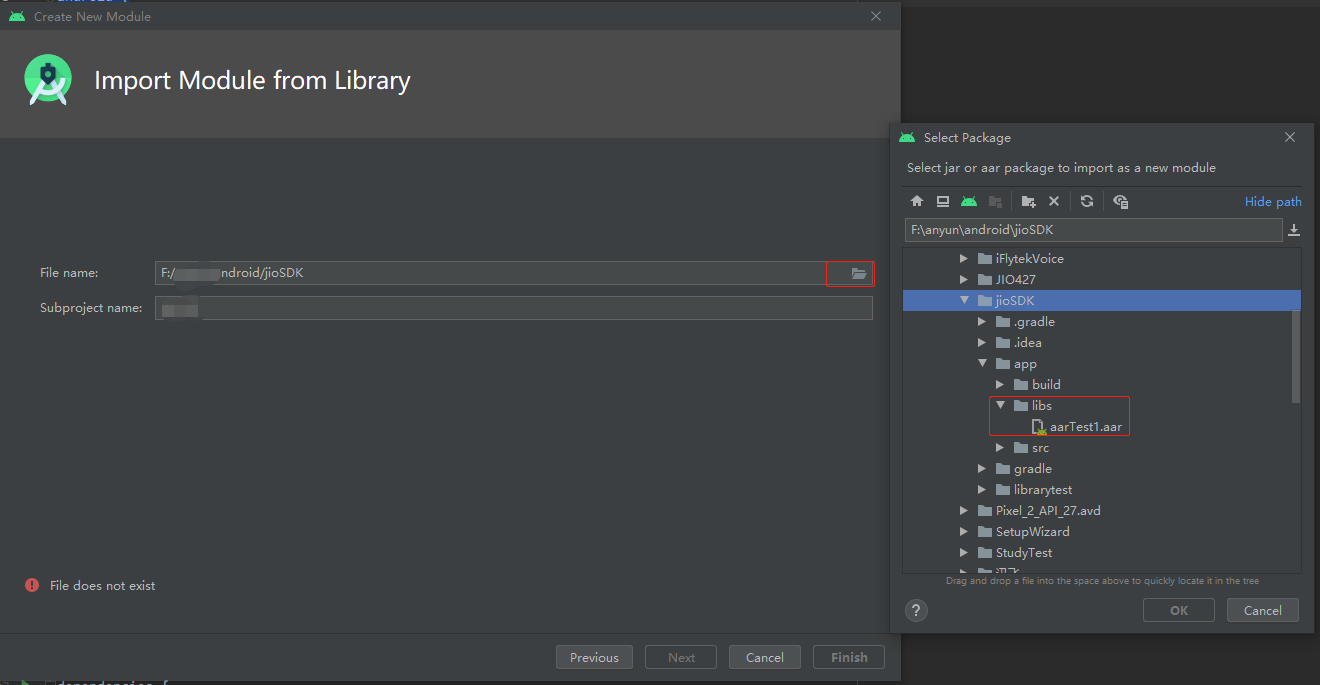Collapse the jioSDK folder
The height and width of the screenshot is (685, 1320).
pyautogui.click(x=964, y=300)
